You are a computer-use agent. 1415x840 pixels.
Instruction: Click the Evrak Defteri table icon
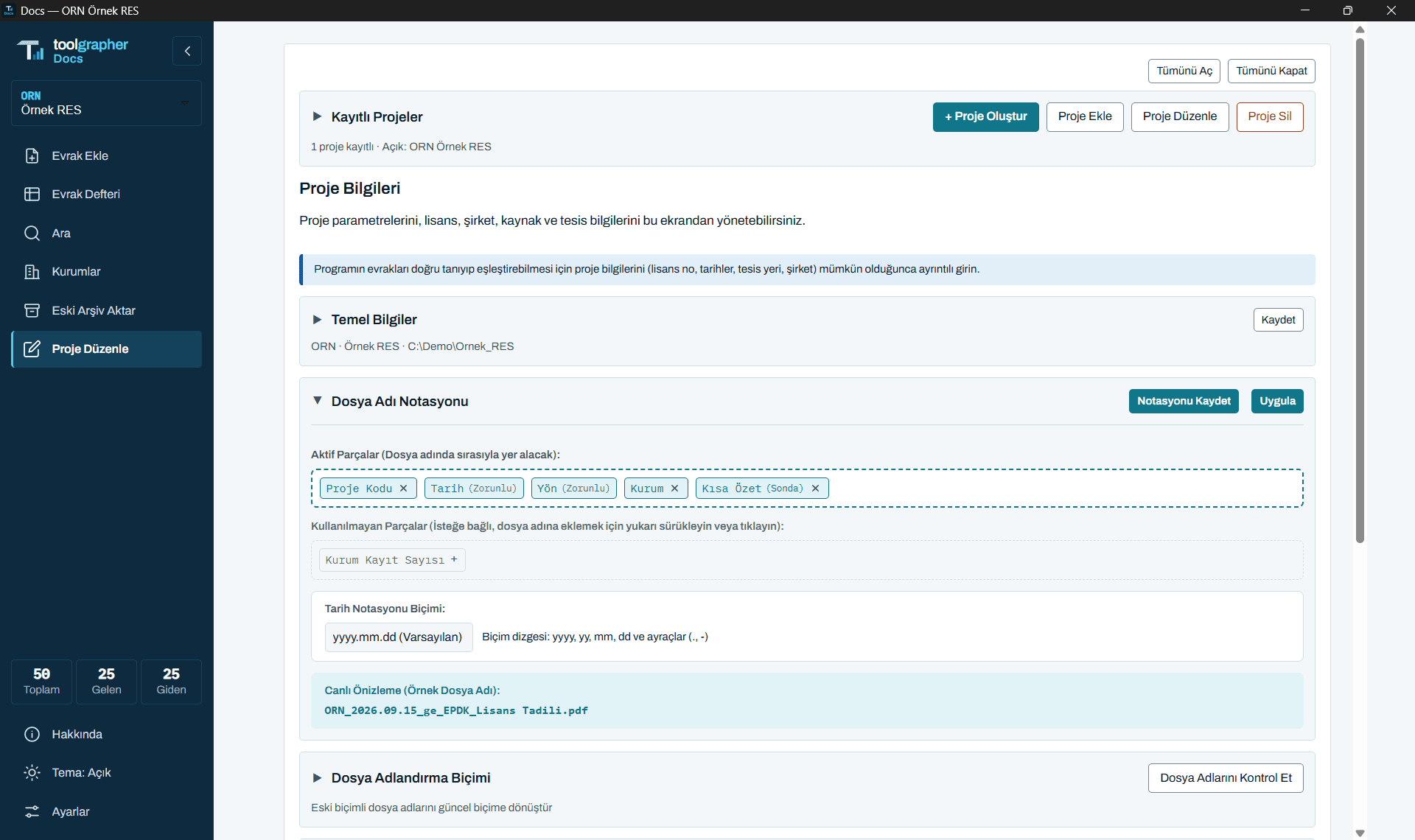(x=32, y=194)
